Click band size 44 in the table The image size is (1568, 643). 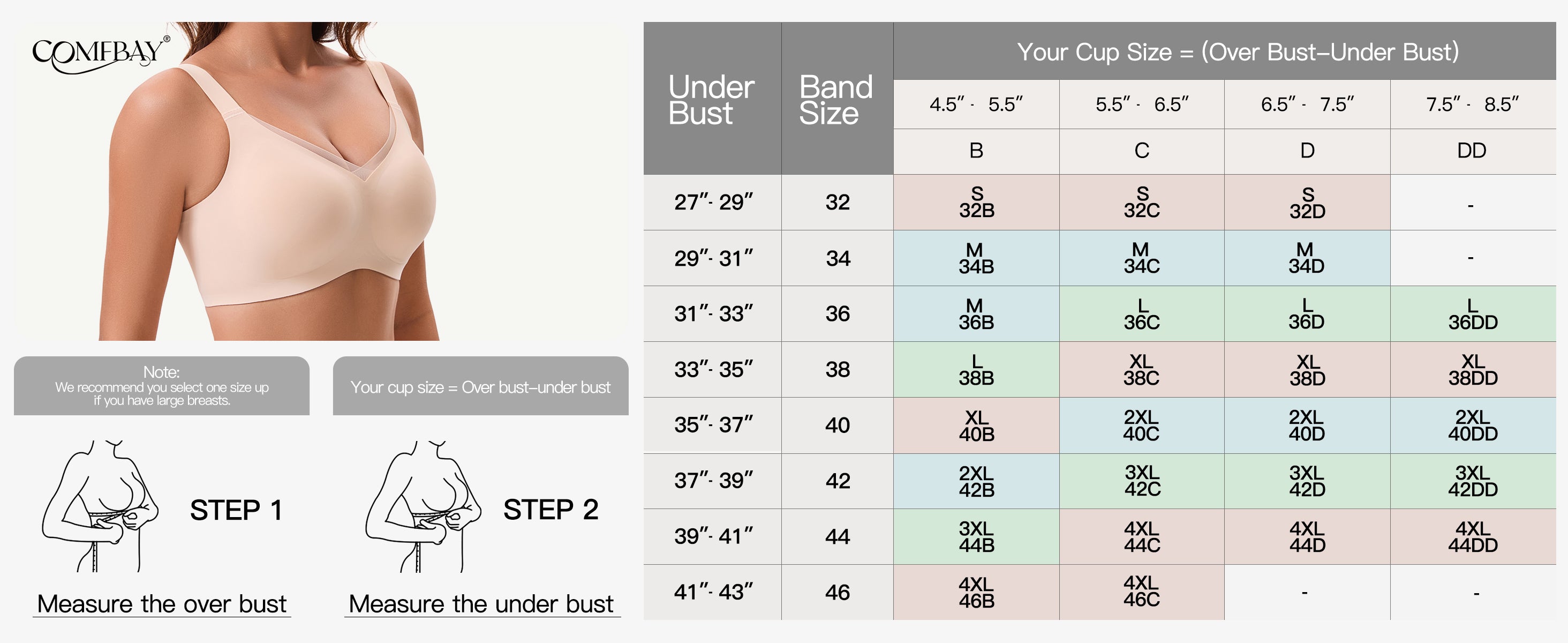point(838,536)
